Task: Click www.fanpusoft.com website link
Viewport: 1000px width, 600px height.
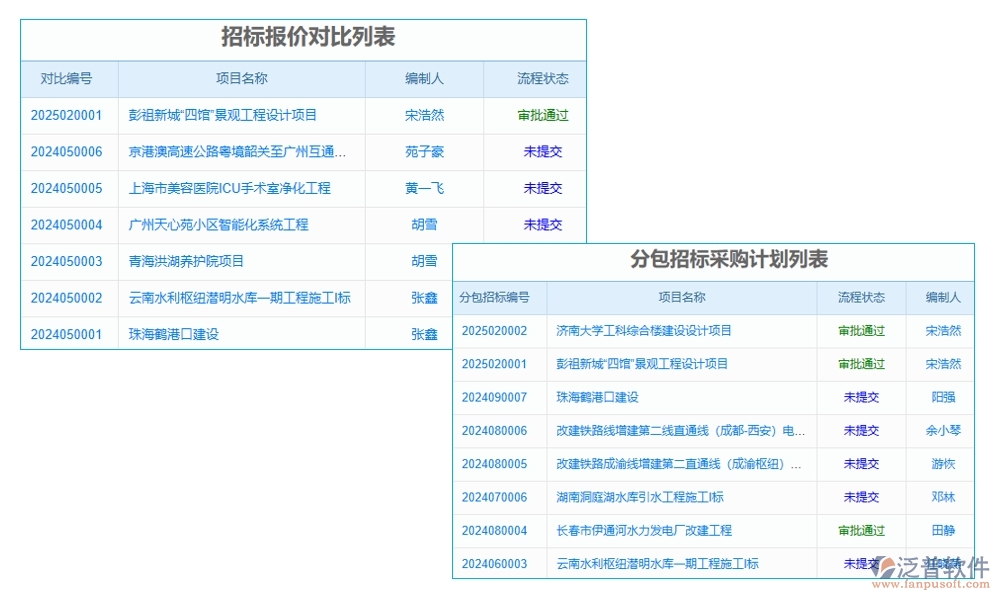Action: (x=932, y=583)
